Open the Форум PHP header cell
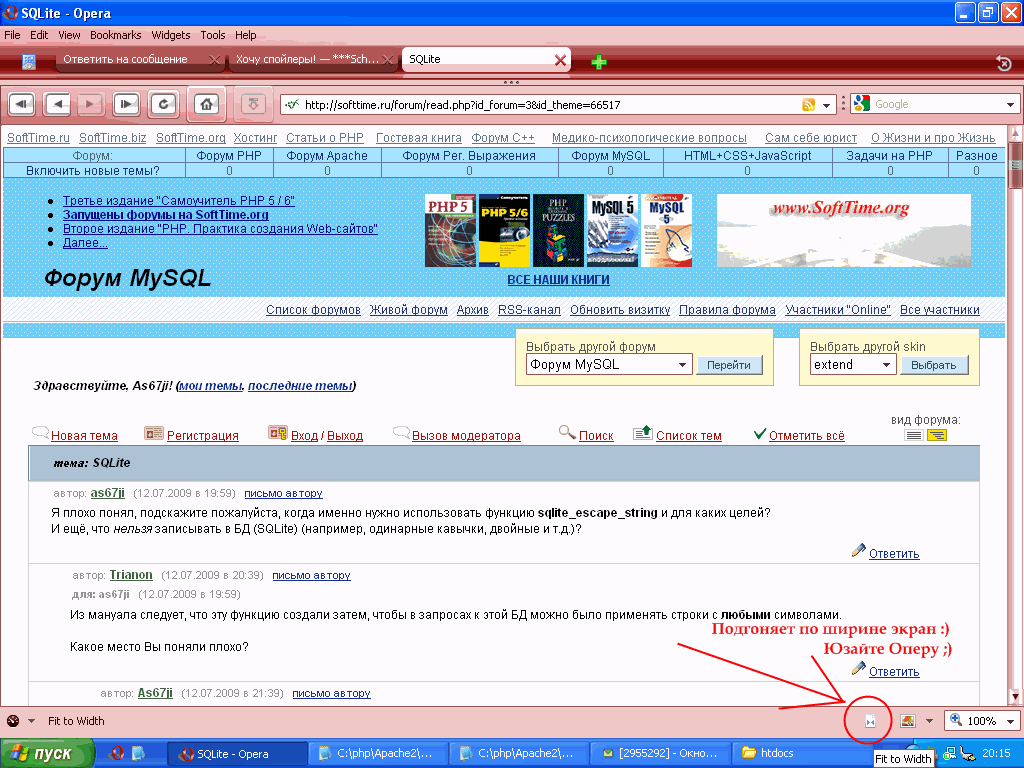 coord(229,155)
